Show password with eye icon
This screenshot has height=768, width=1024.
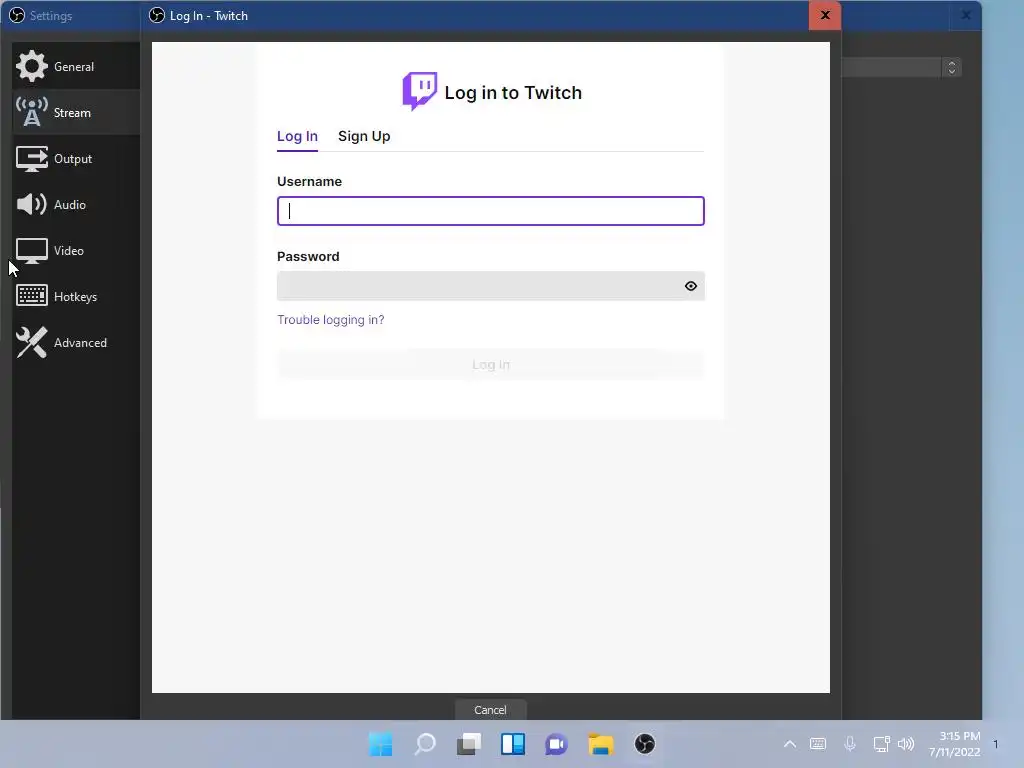coord(690,286)
